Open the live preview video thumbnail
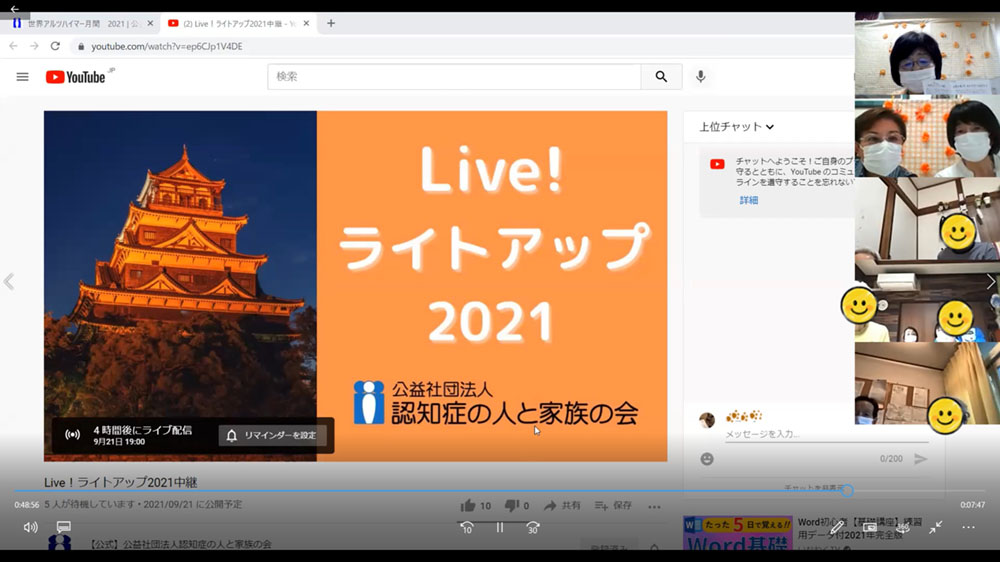The height and width of the screenshot is (562, 1000). coord(355,286)
